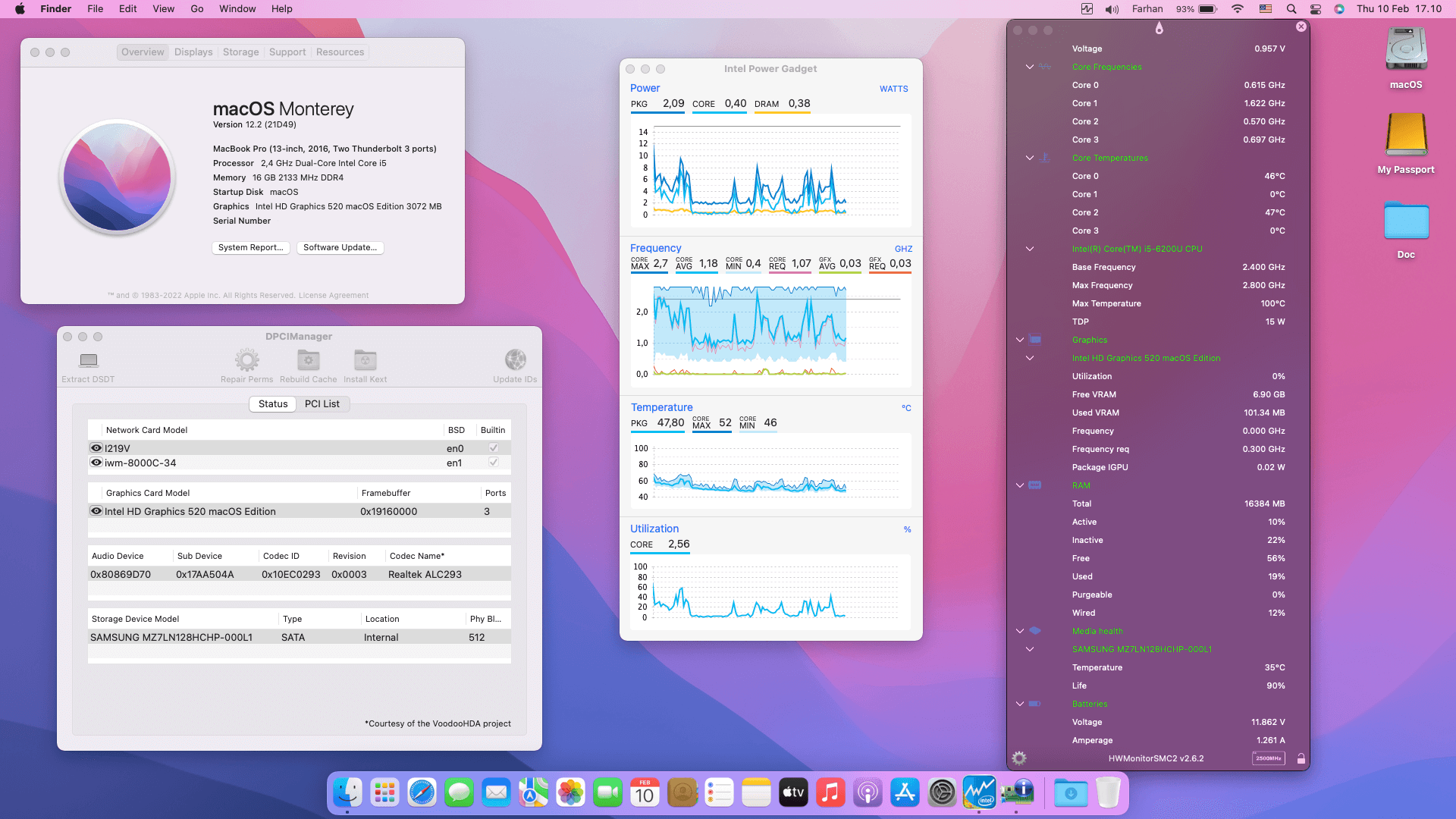Open Trash in the Dock
This screenshot has height=819, width=1456.
(x=1108, y=793)
